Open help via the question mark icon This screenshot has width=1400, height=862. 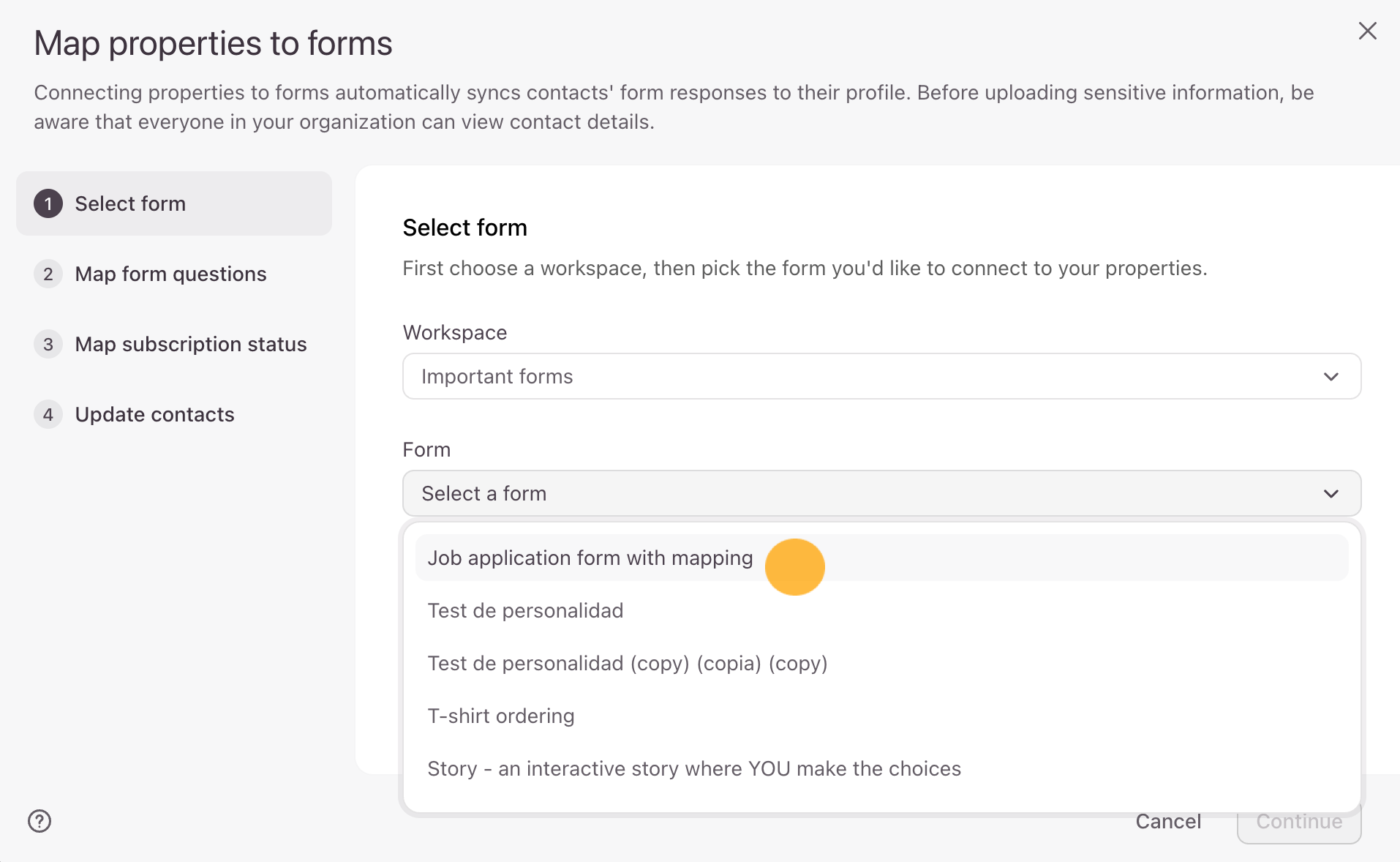point(39,821)
